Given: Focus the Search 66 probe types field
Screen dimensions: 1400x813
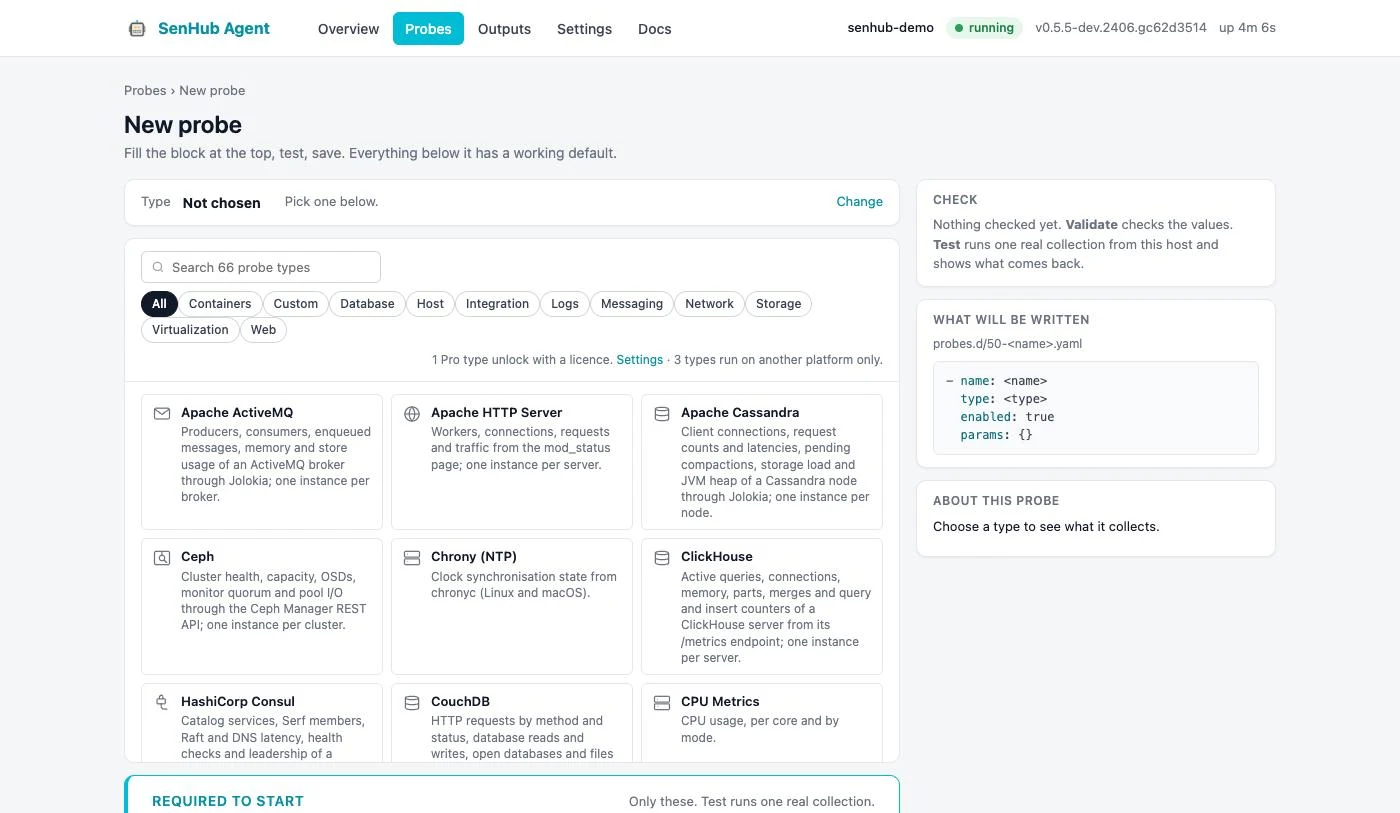Looking at the screenshot, I should point(261,267).
